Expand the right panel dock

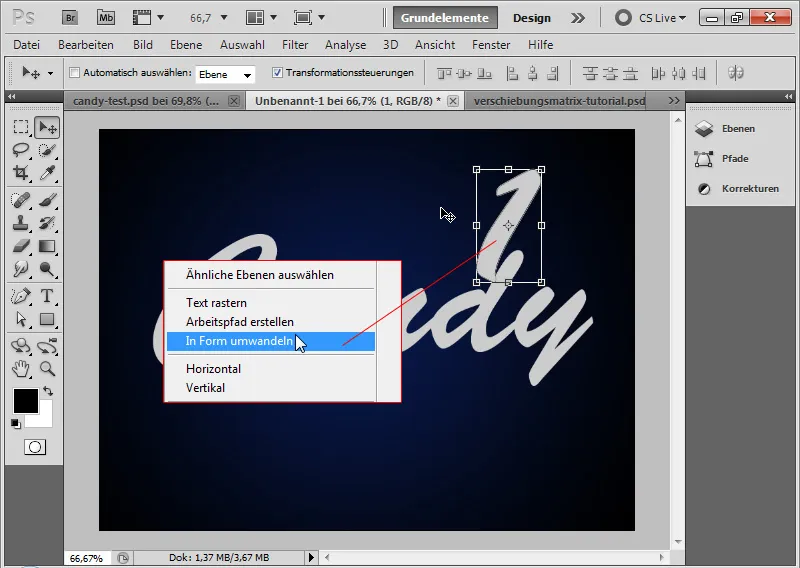[x=789, y=96]
